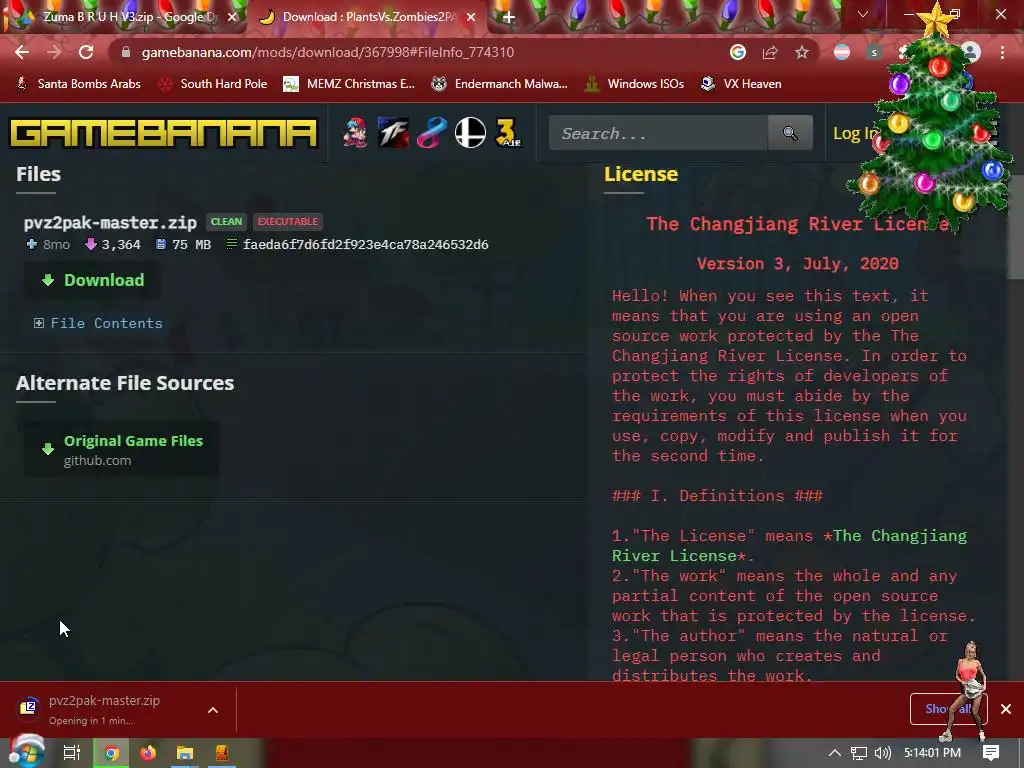Open the network tray icon

click(859, 753)
